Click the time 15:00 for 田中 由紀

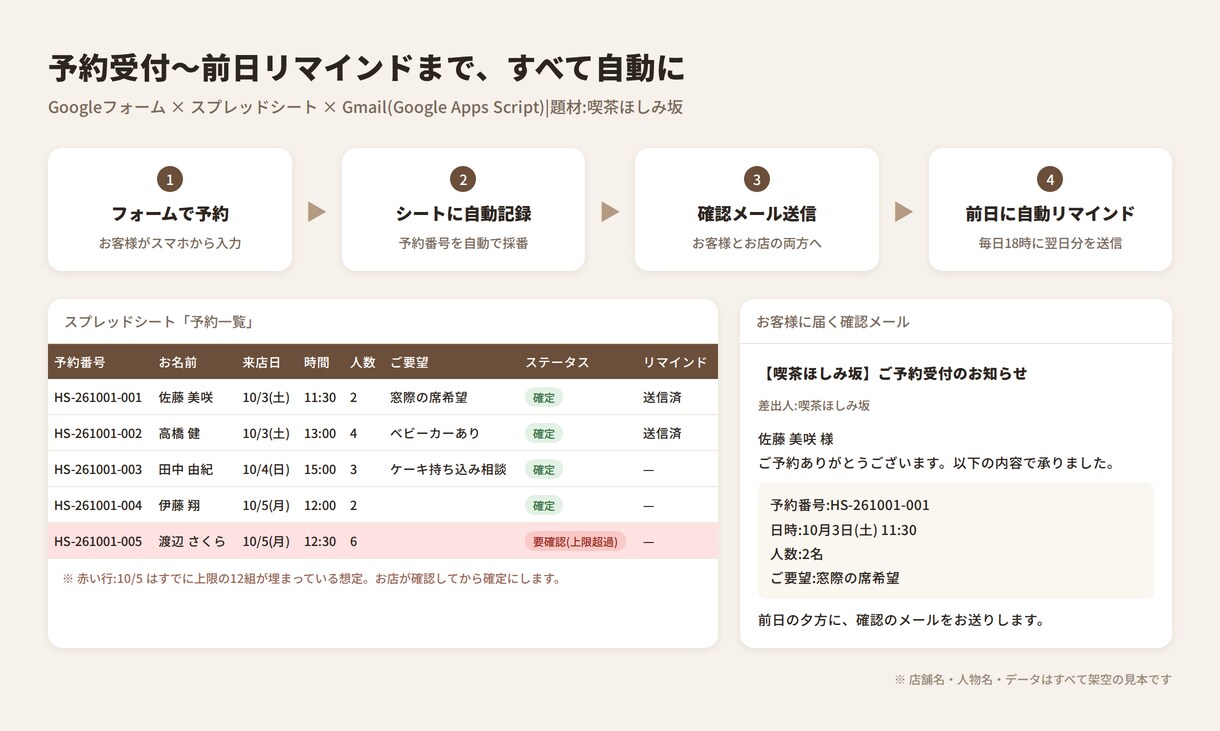[x=320, y=469]
